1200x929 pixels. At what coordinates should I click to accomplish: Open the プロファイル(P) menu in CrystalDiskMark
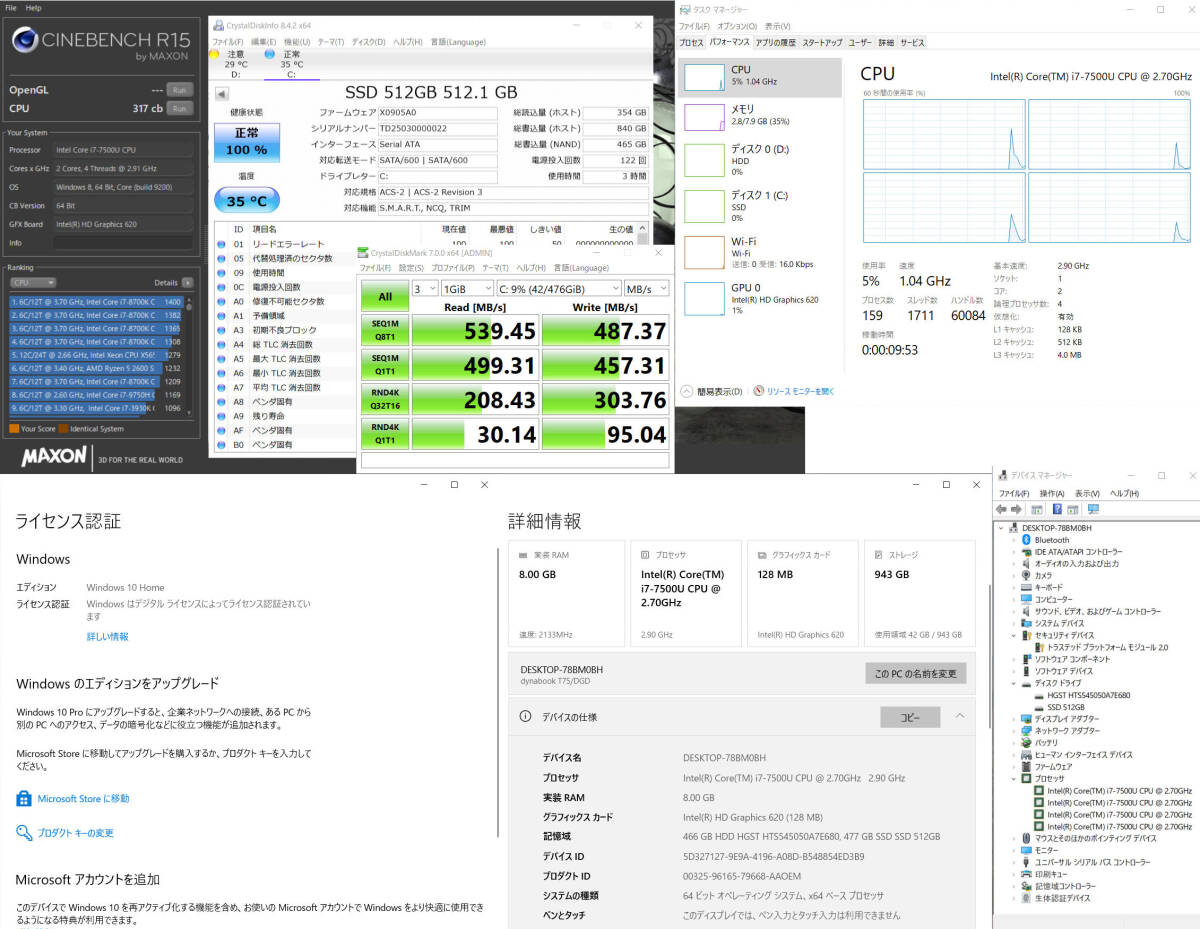(454, 268)
